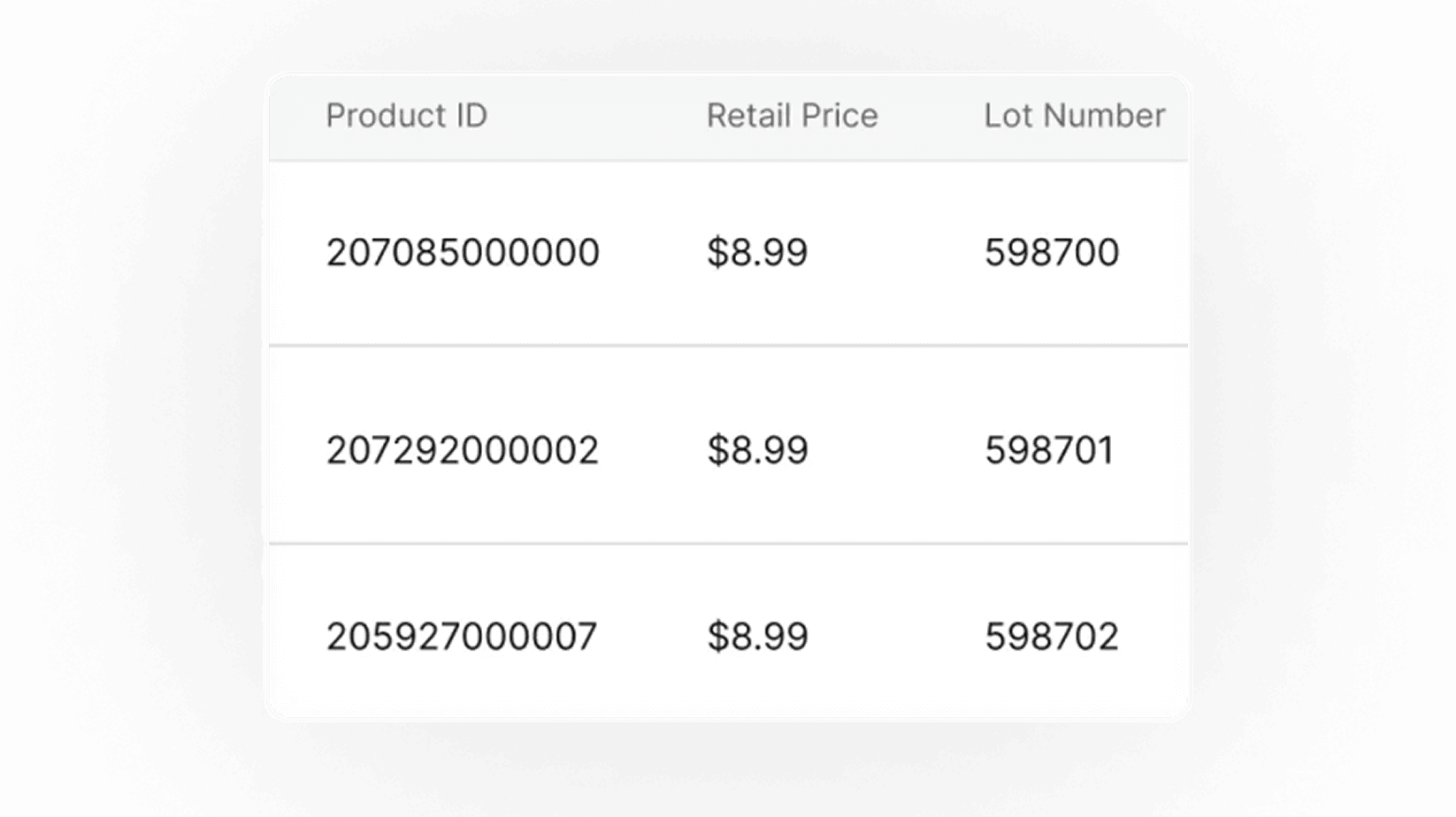Click empty space between 207292000002 and its price
The width and height of the screenshot is (1456, 817).
(x=653, y=450)
